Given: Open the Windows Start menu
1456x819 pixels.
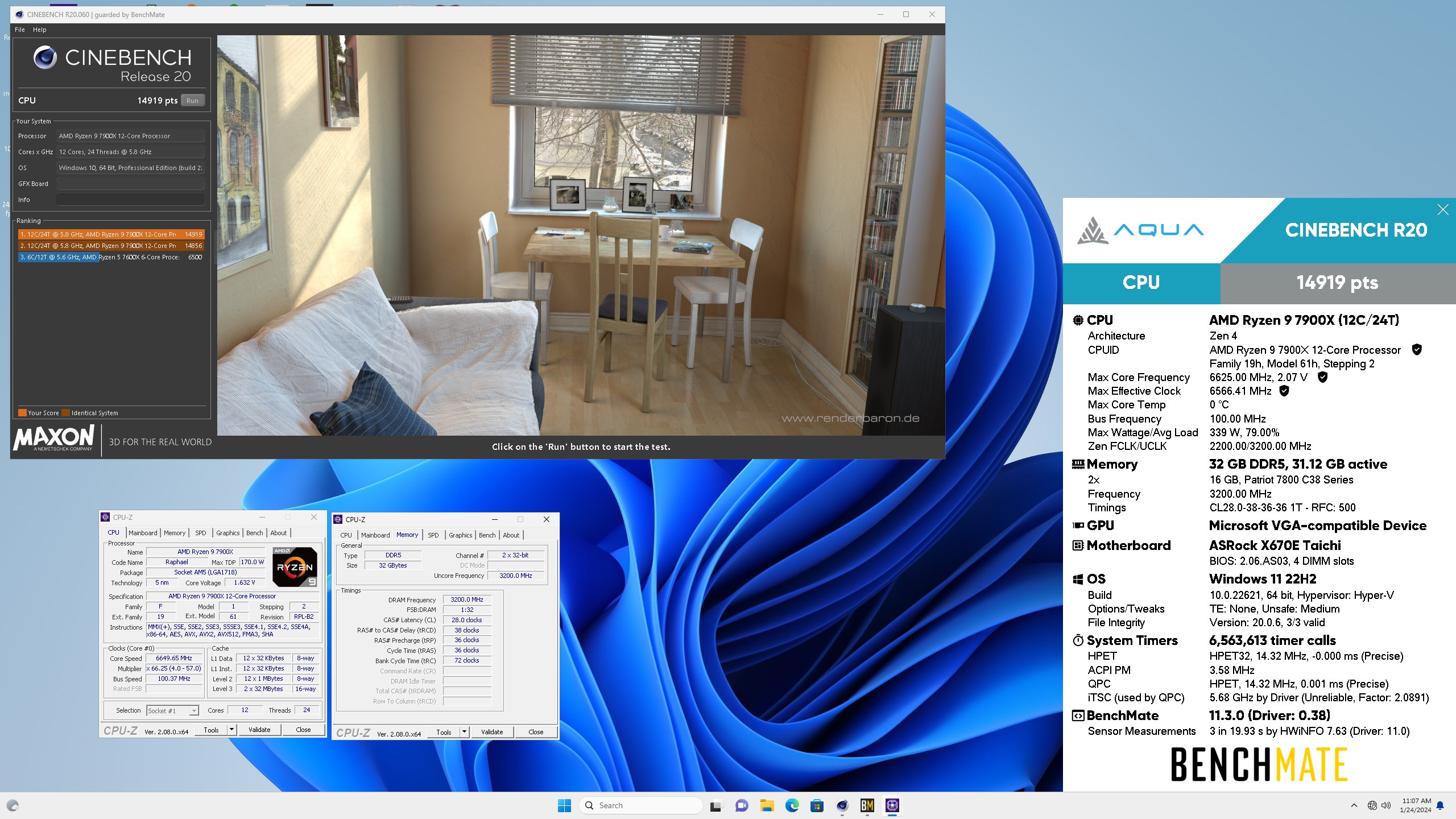Looking at the screenshot, I should click(564, 805).
